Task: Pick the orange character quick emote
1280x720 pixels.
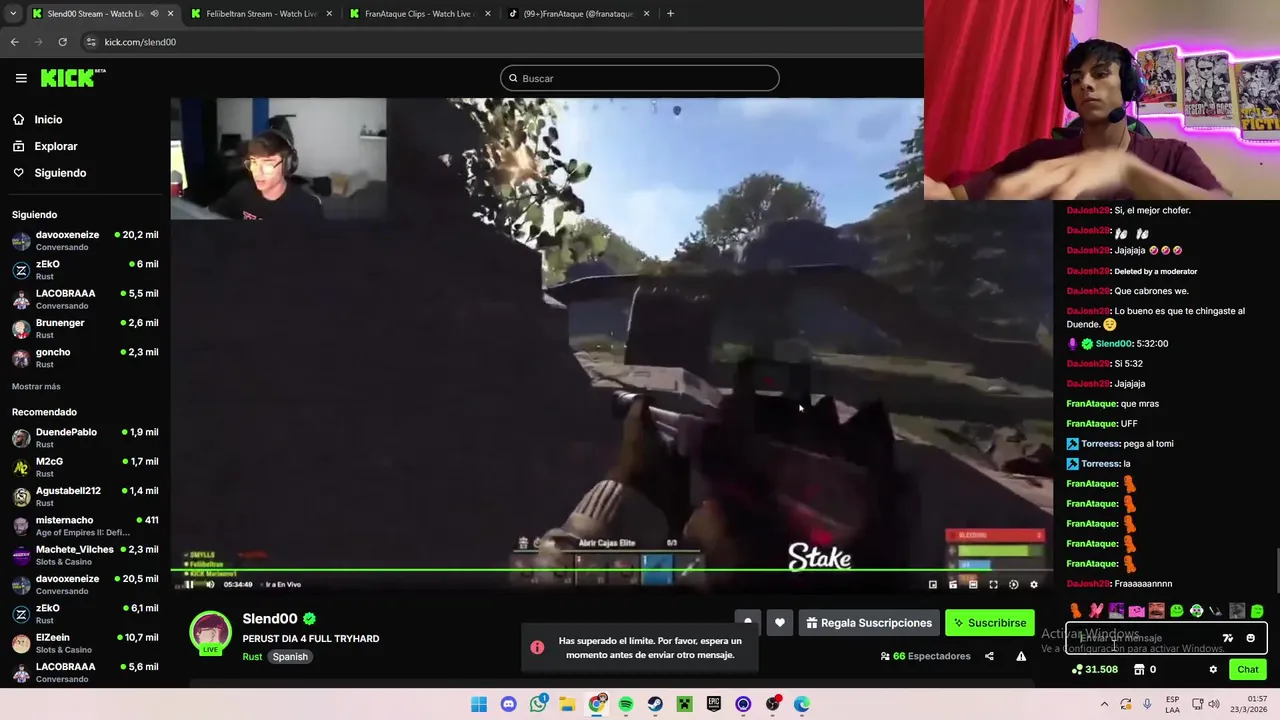Action: click(x=1076, y=611)
